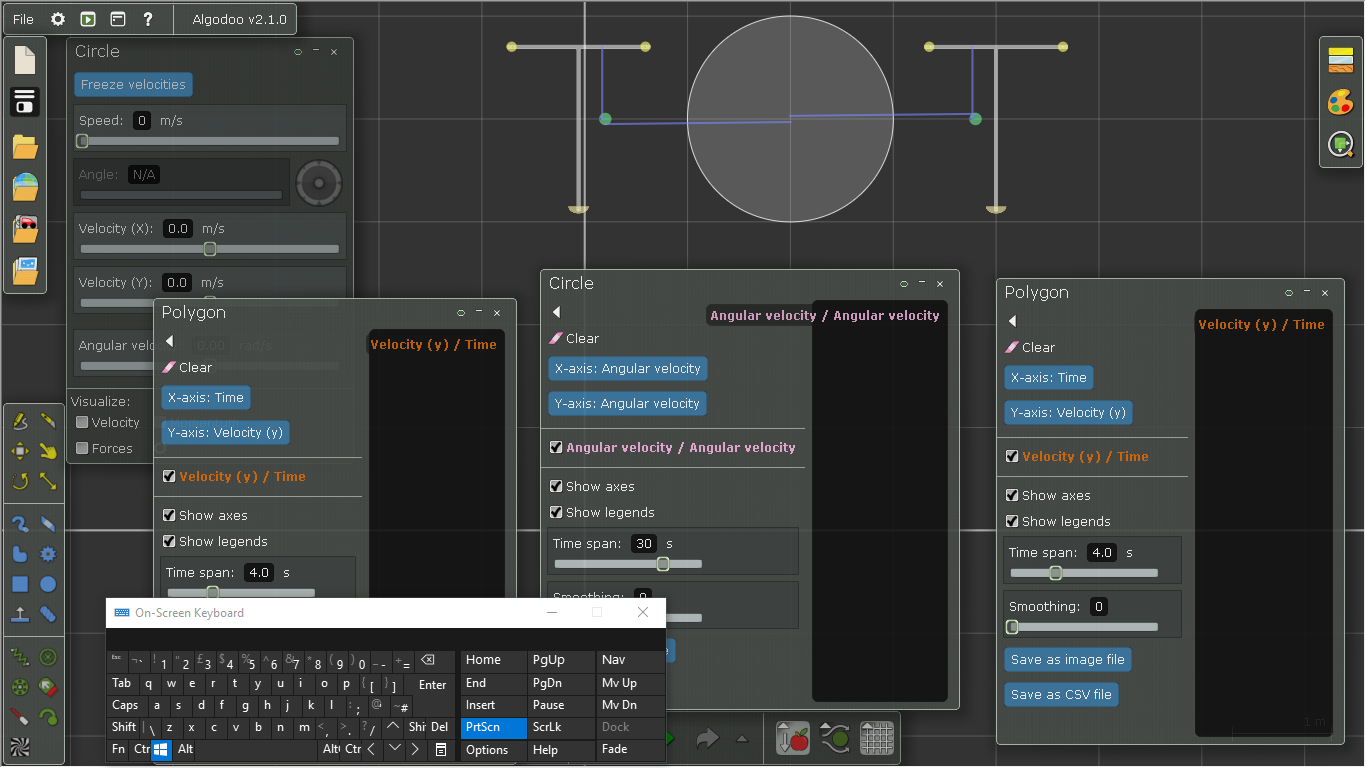Select the Axle tool

tap(20, 687)
